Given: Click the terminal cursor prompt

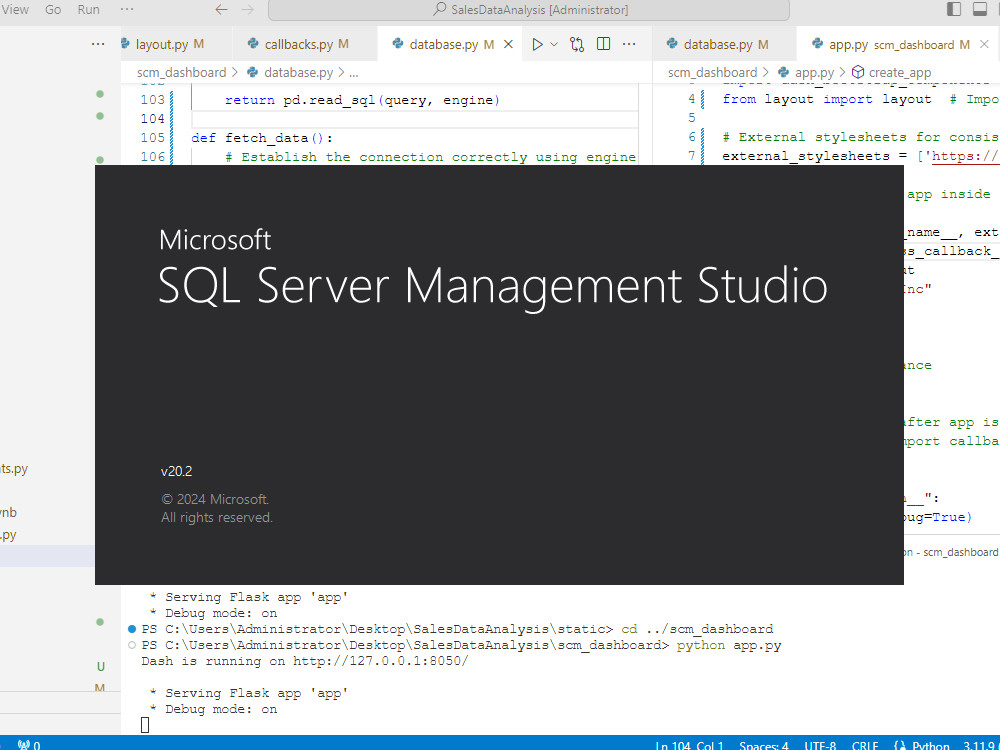Looking at the screenshot, I should click(x=145, y=725).
